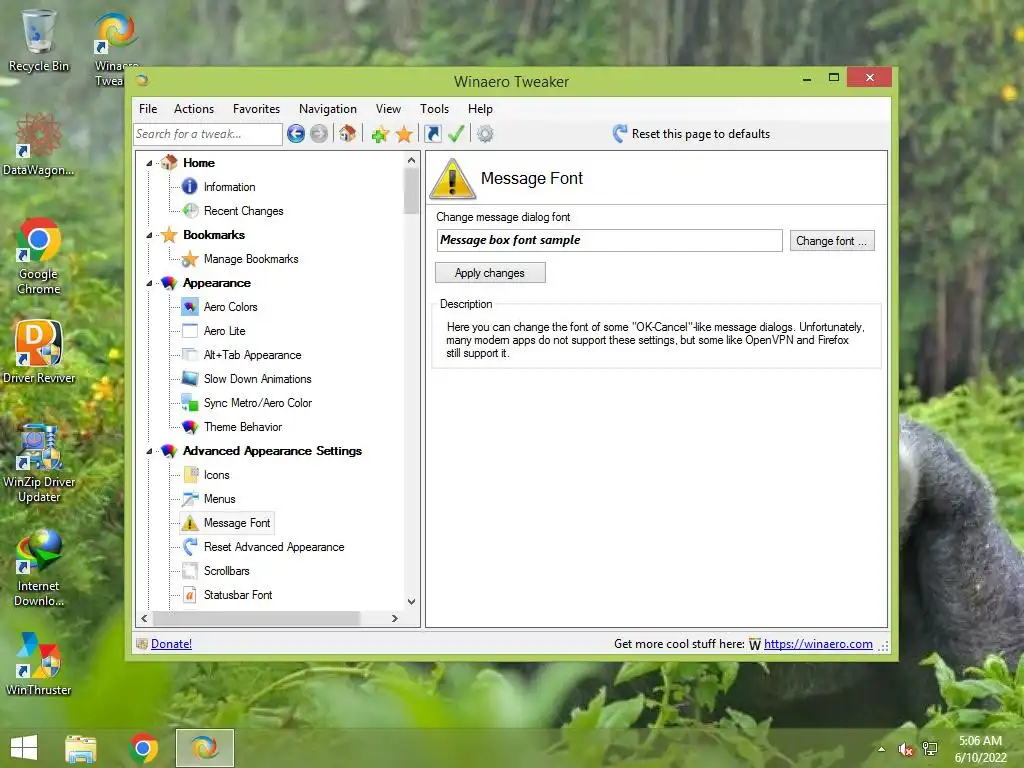Open WinZip Driver Updater desktop shortcut
This screenshot has height=768, width=1024.
39,464
